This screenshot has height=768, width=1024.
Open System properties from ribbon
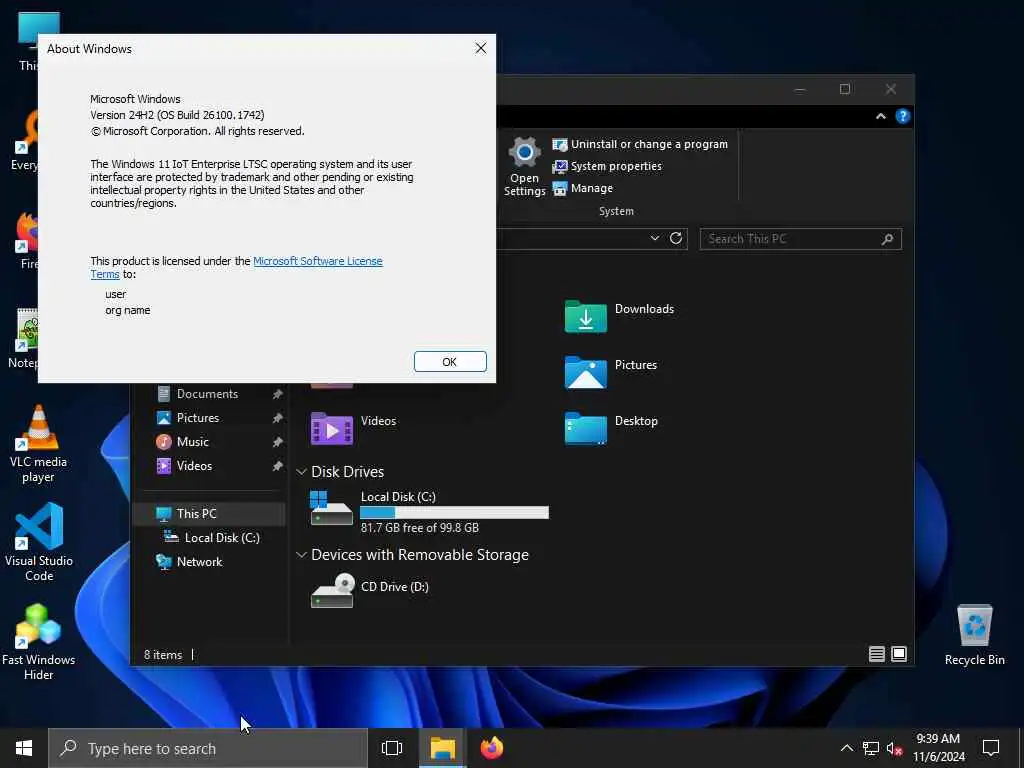[607, 167]
